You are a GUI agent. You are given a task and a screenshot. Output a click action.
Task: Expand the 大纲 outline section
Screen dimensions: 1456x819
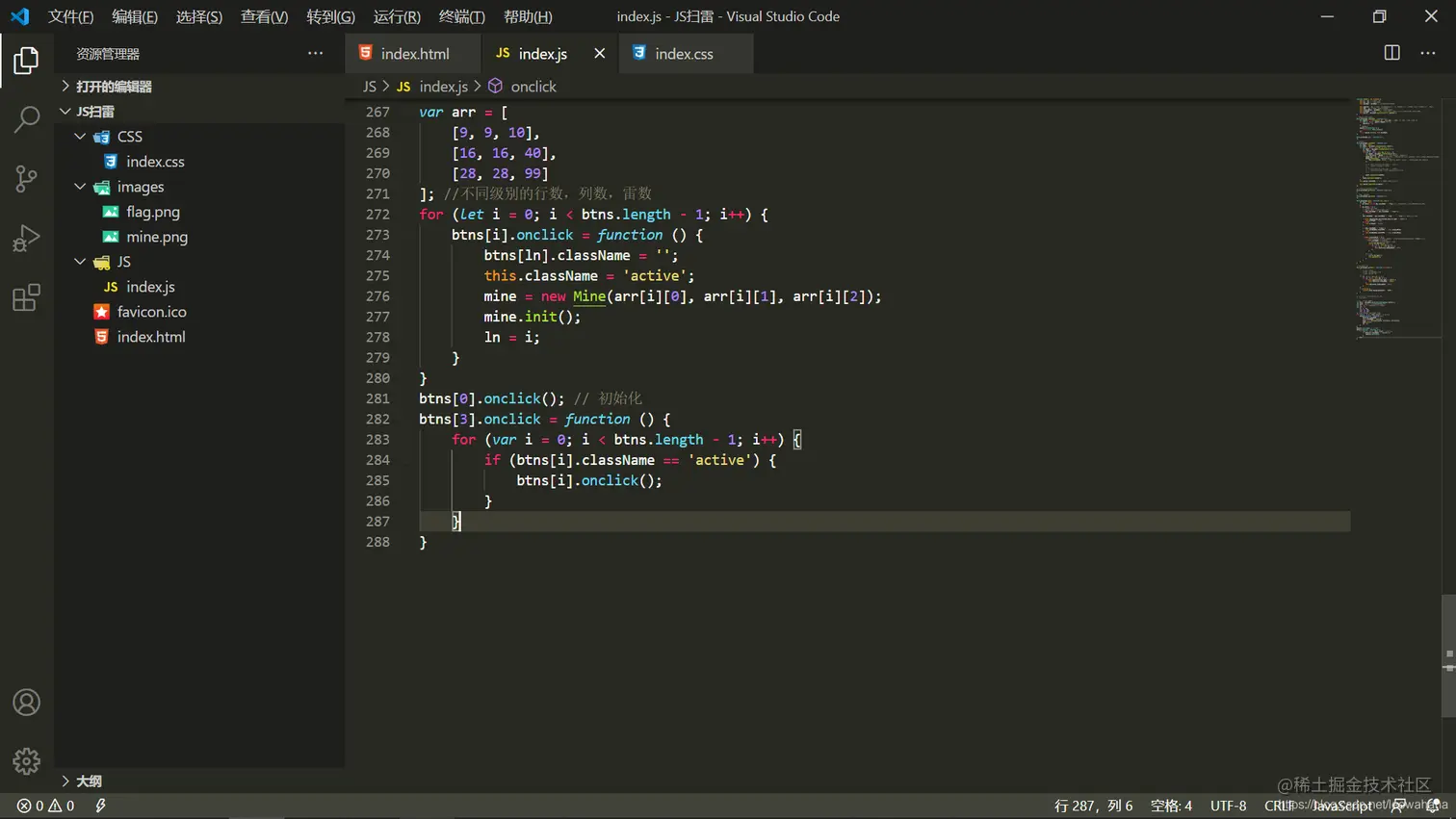pyautogui.click(x=89, y=781)
